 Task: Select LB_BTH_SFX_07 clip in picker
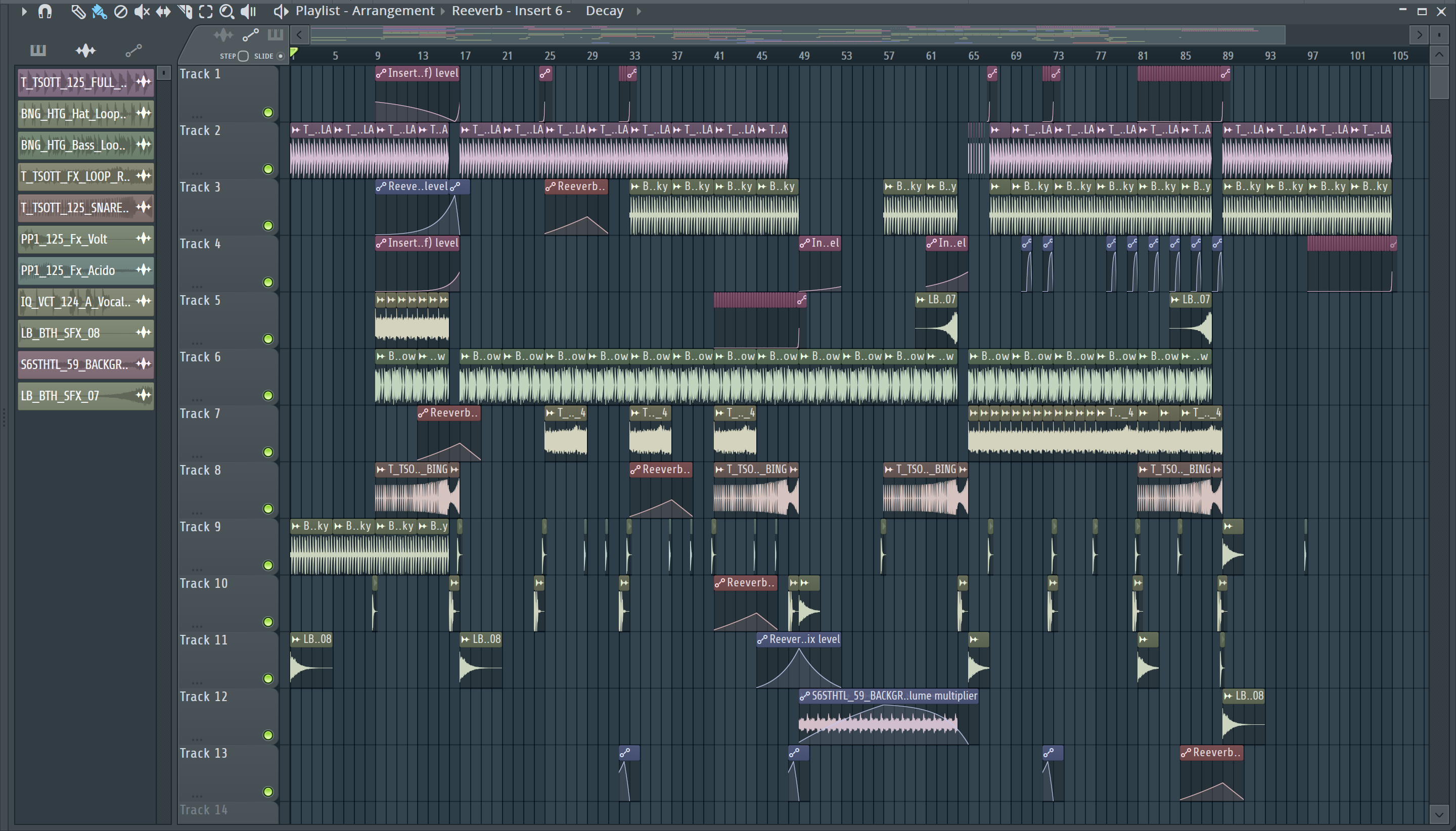click(x=85, y=395)
